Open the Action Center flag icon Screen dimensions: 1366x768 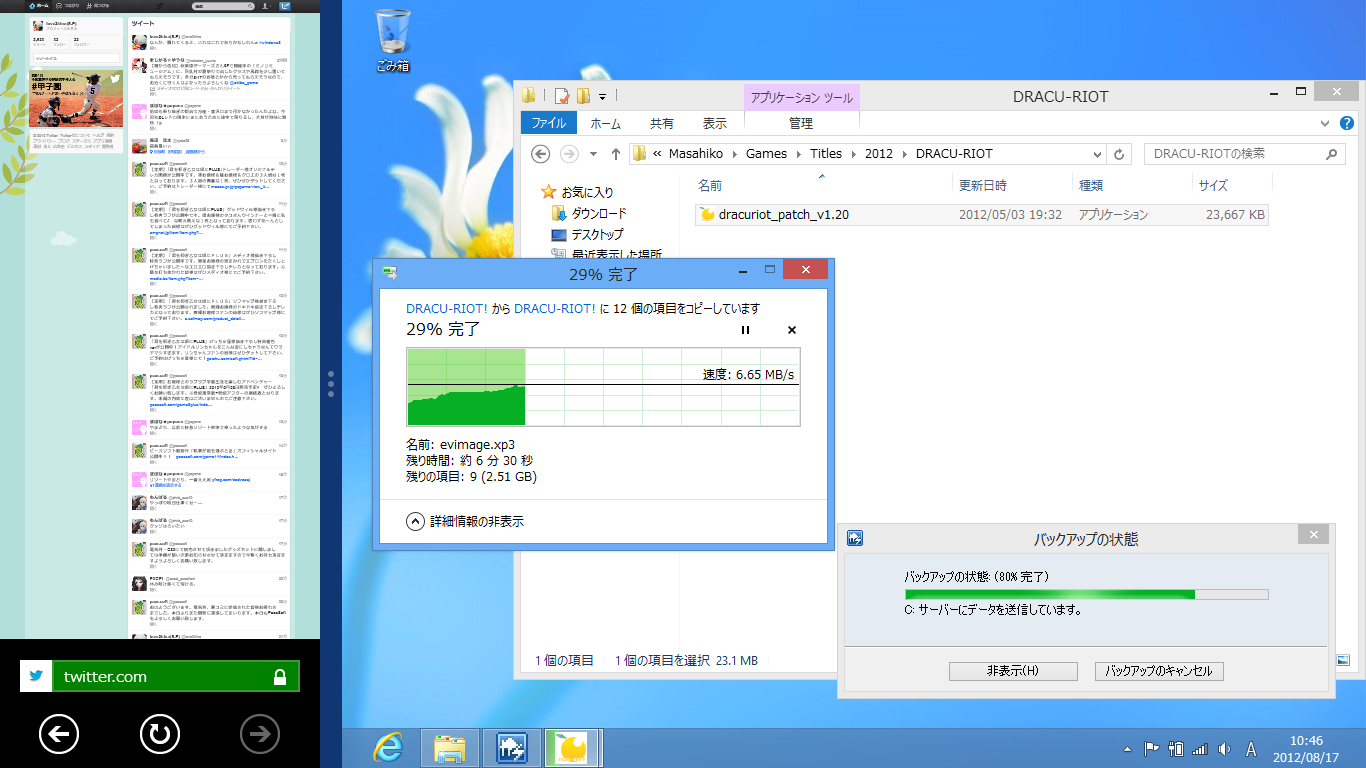pos(1151,748)
